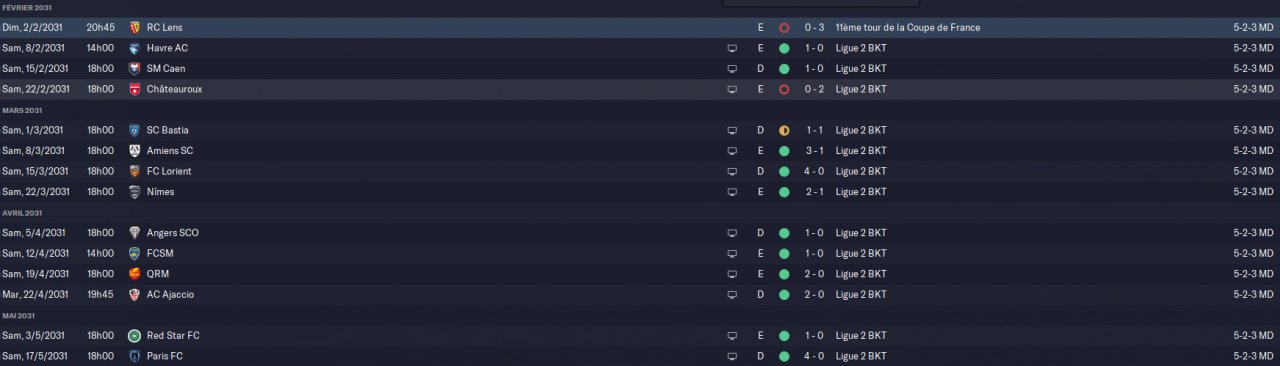The image size is (1280, 366).
Task: Click the red loss indicator for RC Lens match
Action: click(784, 28)
